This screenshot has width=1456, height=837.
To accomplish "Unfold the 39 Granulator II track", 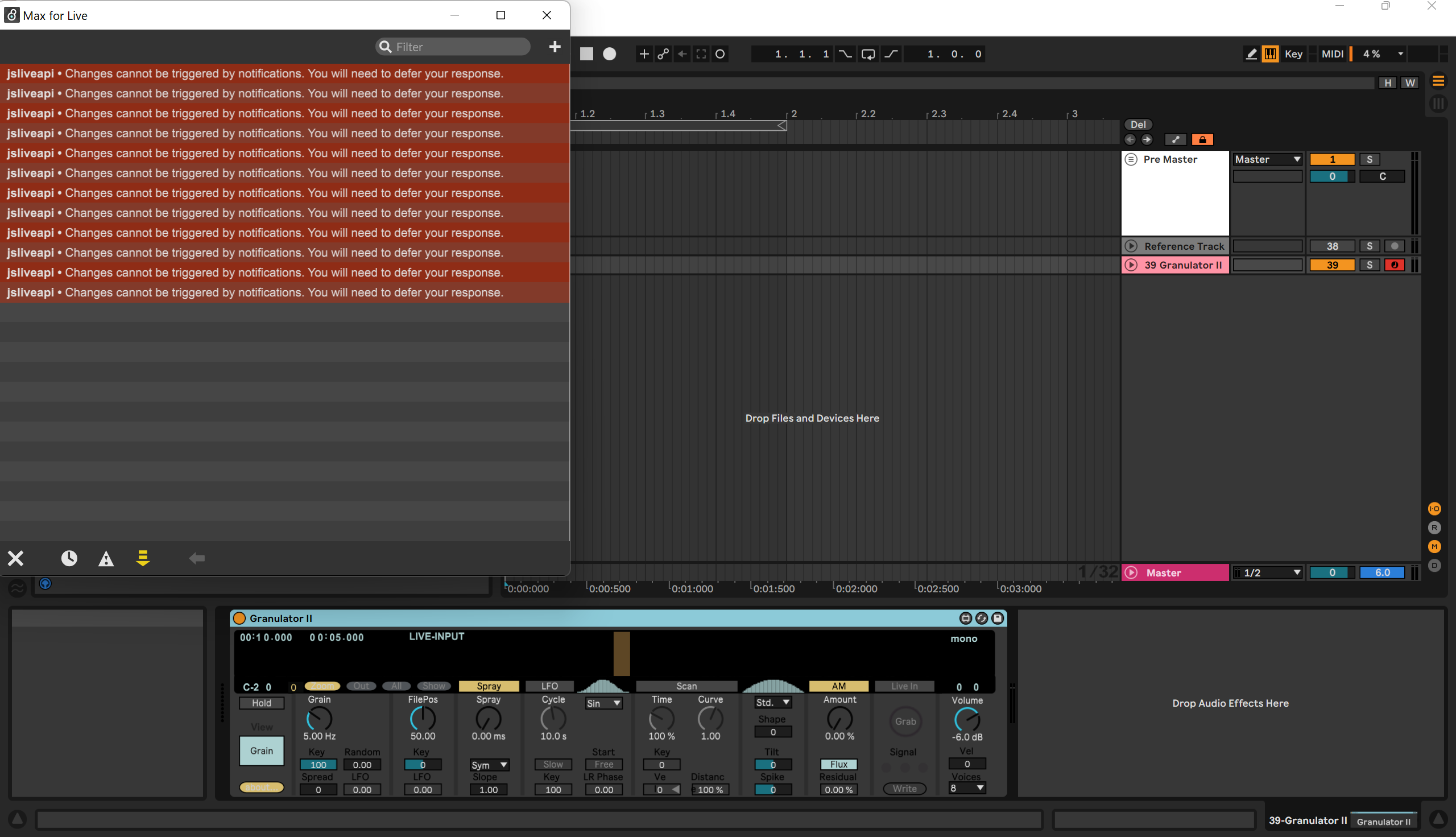I will 1130,265.
